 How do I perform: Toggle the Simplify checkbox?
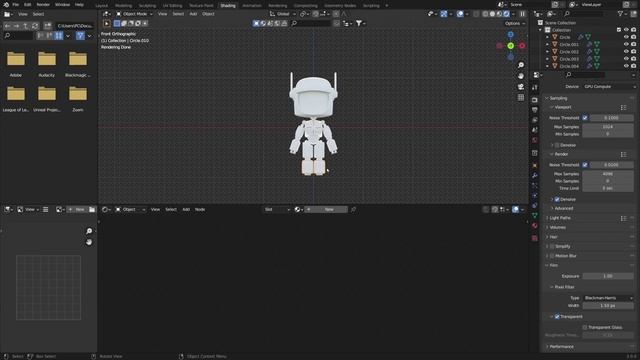point(552,247)
